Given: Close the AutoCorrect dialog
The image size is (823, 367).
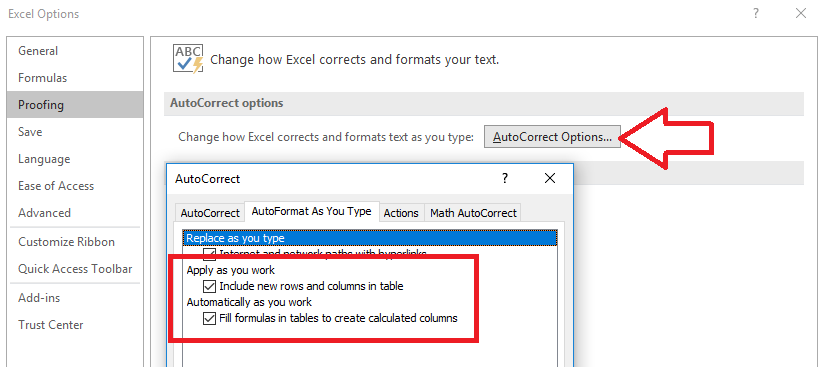Looking at the screenshot, I should coord(550,179).
